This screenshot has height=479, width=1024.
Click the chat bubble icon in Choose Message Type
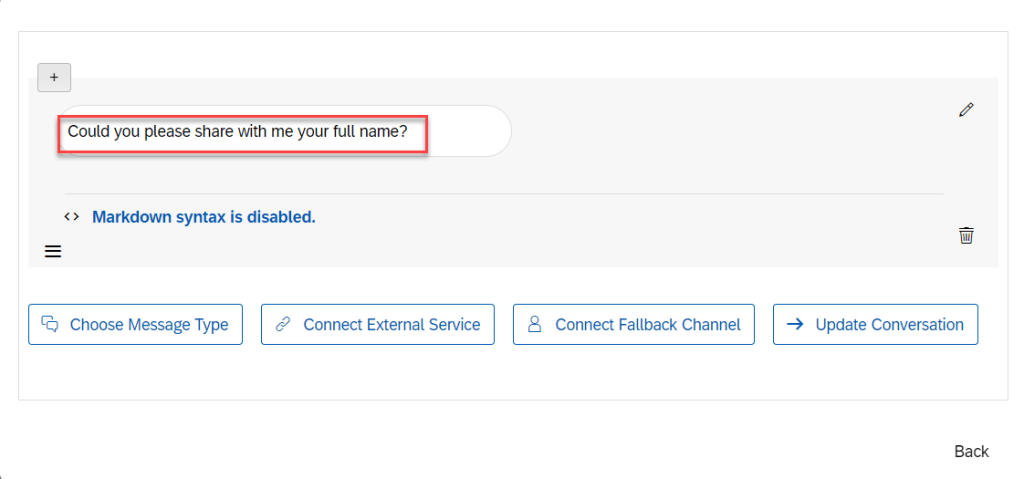coord(50,324)
